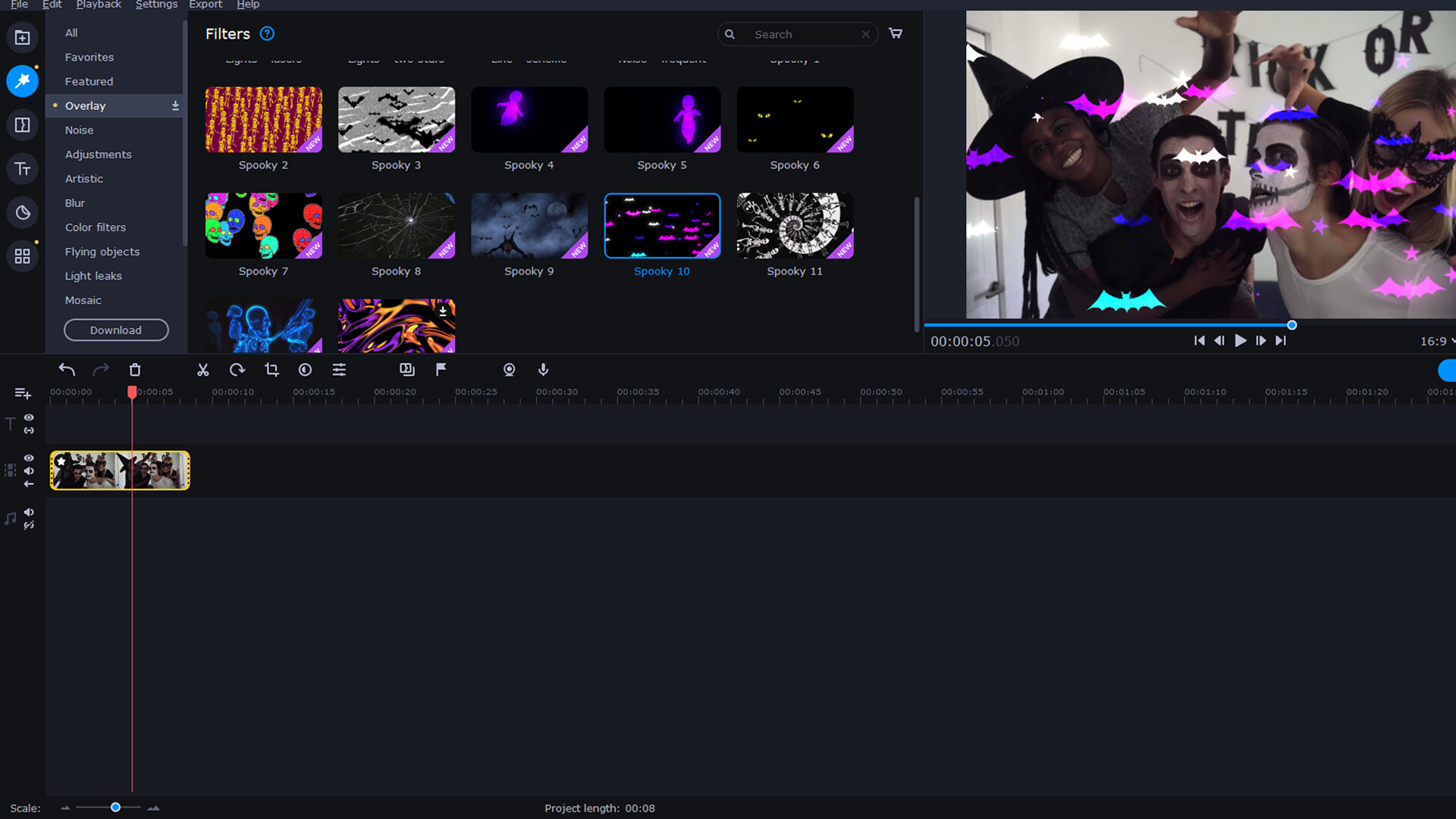Select the Spooky 7 filter thumbnail
1456x819 pixels.
pos(263,225)
